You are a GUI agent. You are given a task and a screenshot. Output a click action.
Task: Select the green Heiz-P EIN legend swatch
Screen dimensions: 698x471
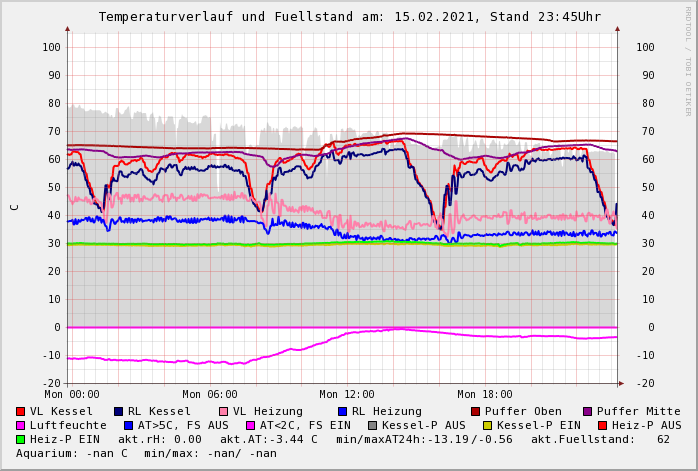click(21, 439)
